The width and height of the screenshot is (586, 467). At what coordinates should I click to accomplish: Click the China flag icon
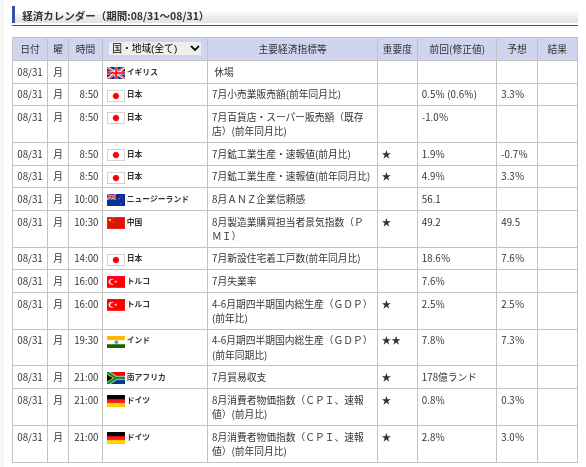116,223
